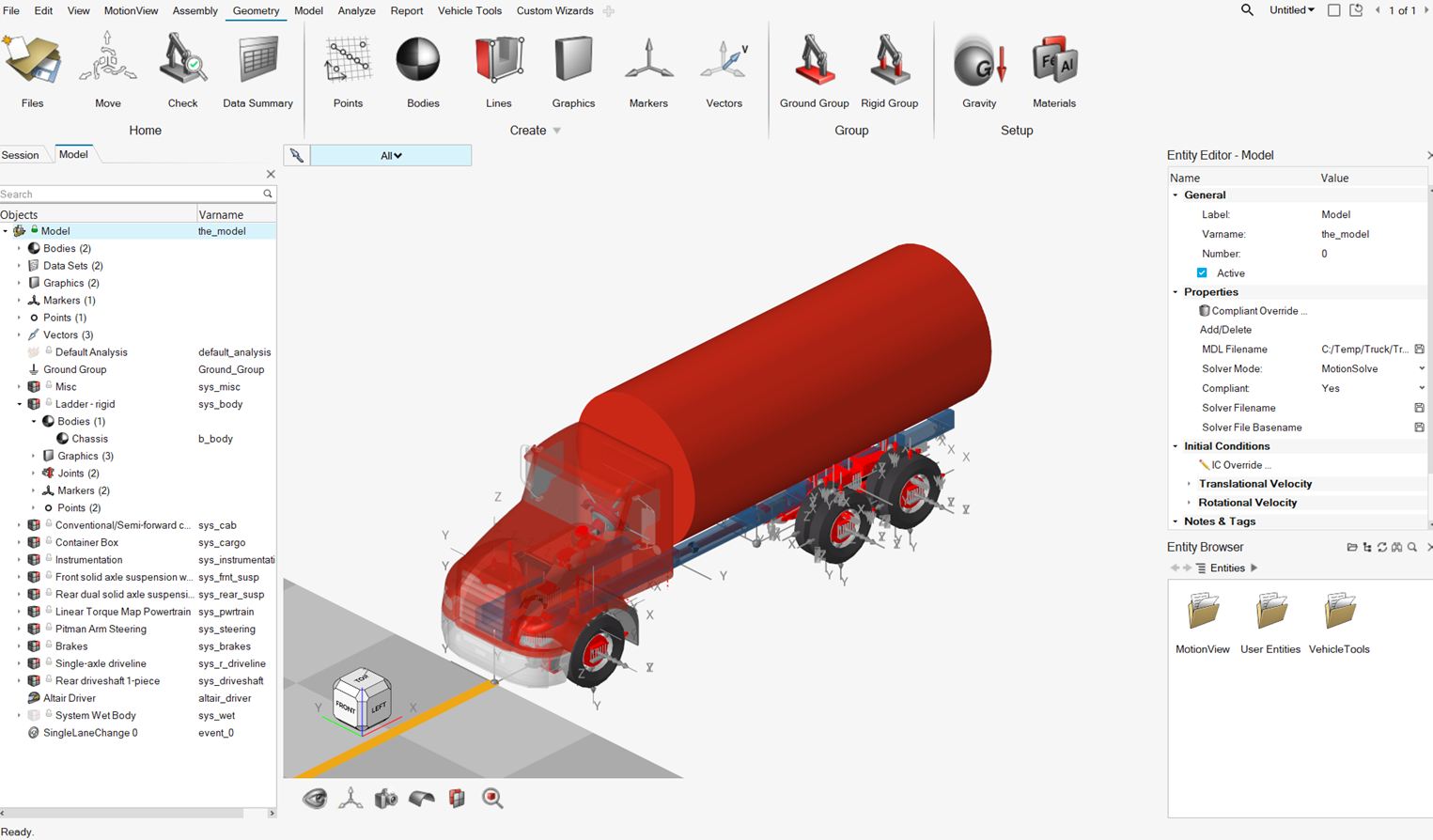Select the Lines tool
The height and width of the screenshot is (840, 1433).
tap(498, 70)
